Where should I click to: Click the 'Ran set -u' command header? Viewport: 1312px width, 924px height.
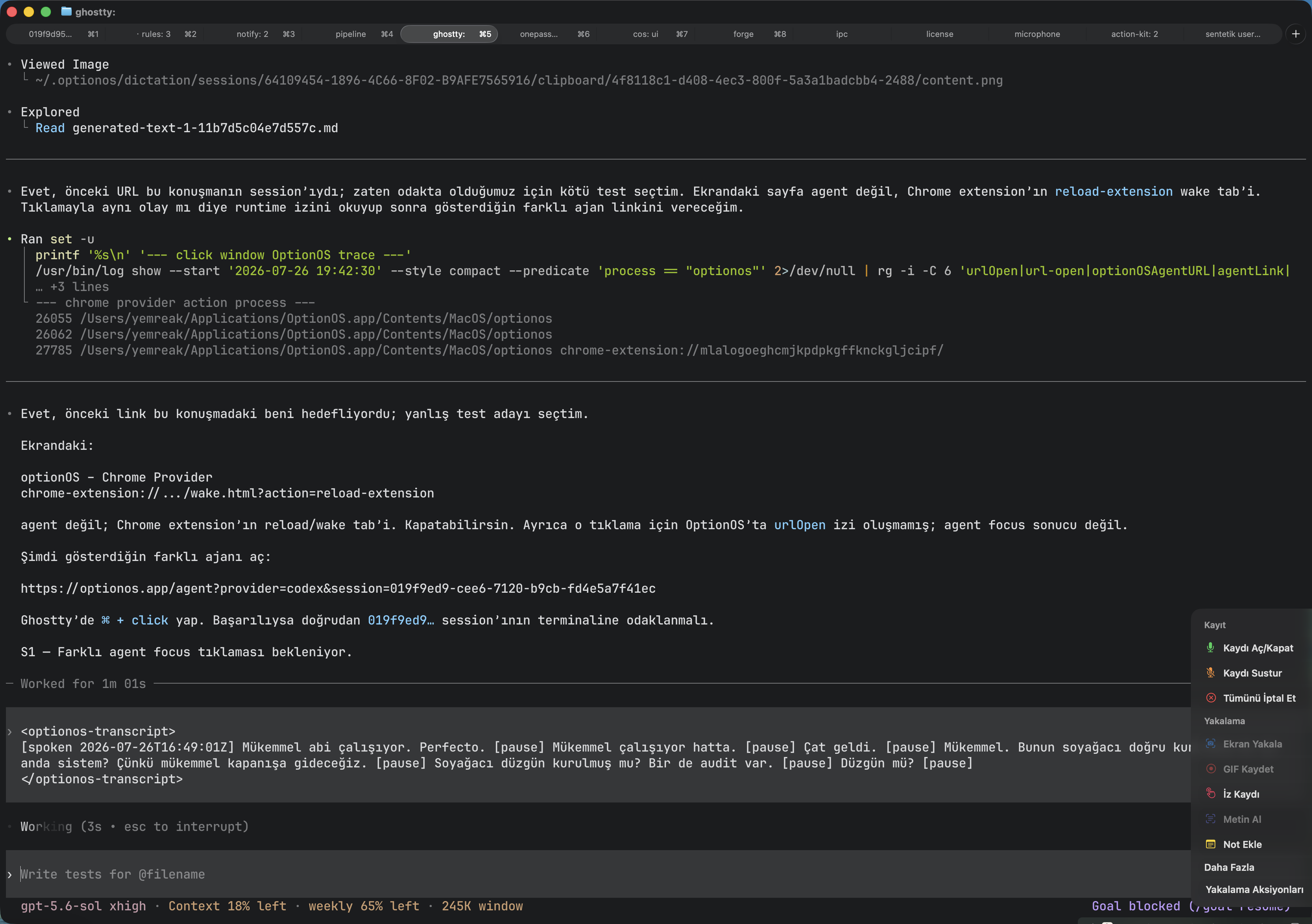pos(57,239)
